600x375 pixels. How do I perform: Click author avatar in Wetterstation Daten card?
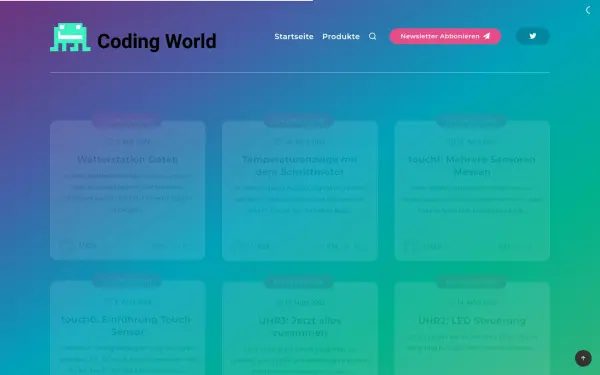point(66,246)
